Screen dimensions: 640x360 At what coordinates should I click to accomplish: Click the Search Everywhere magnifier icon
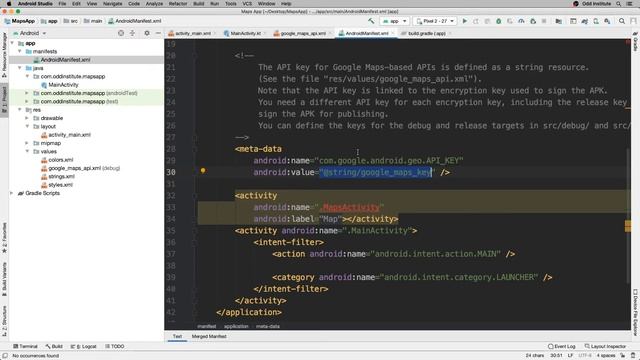point(622,21)
